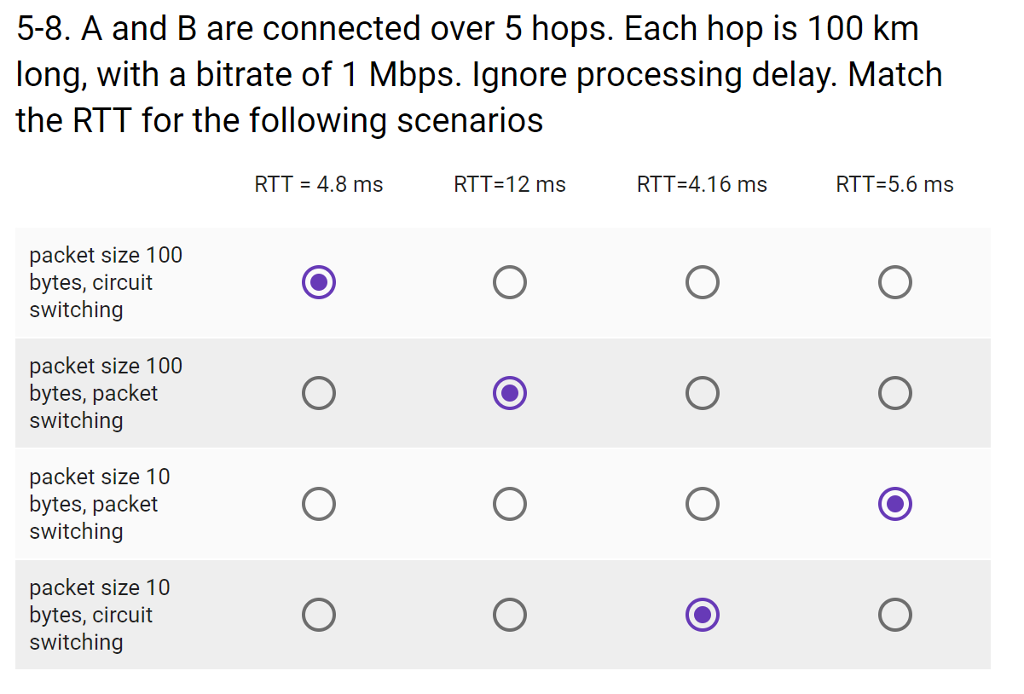Click the packet size 100 bytes circuit switching label
Viewport: 1024px width, 694px height.
pos(105,282)
